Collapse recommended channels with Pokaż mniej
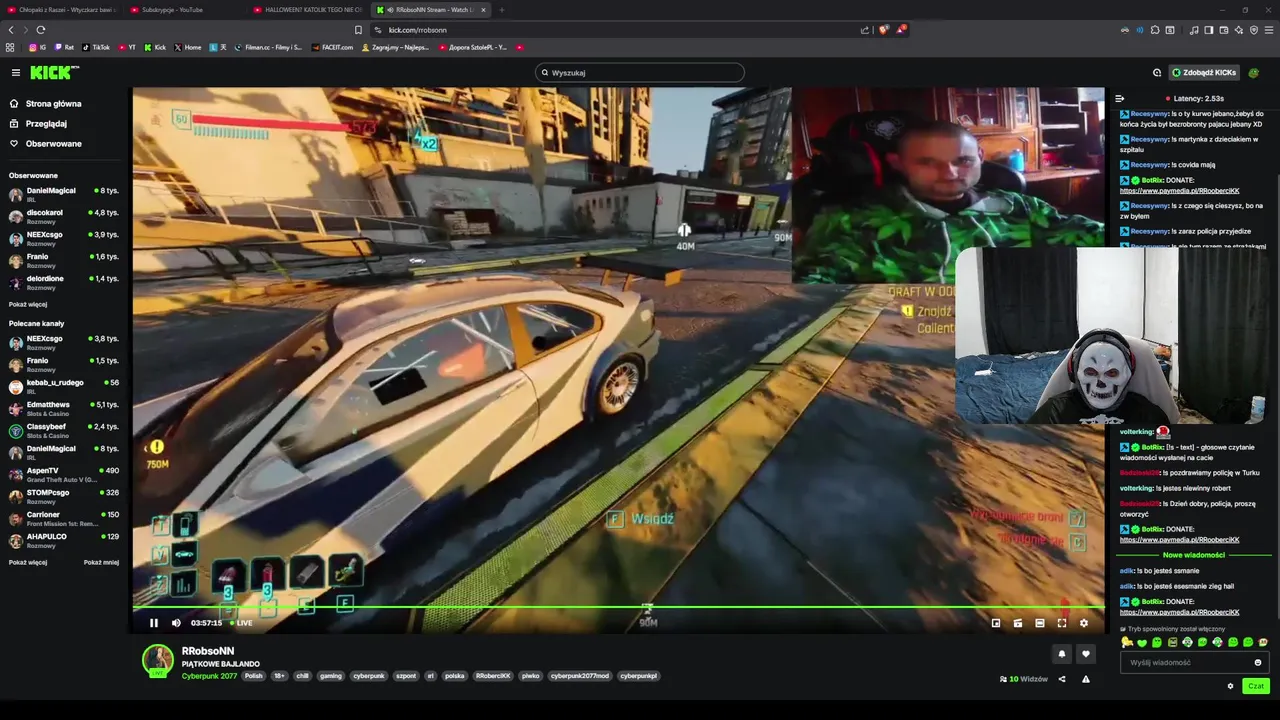The width and height of the screenshot is (1280, 720). pyautogui.click(x=101, y=562)
